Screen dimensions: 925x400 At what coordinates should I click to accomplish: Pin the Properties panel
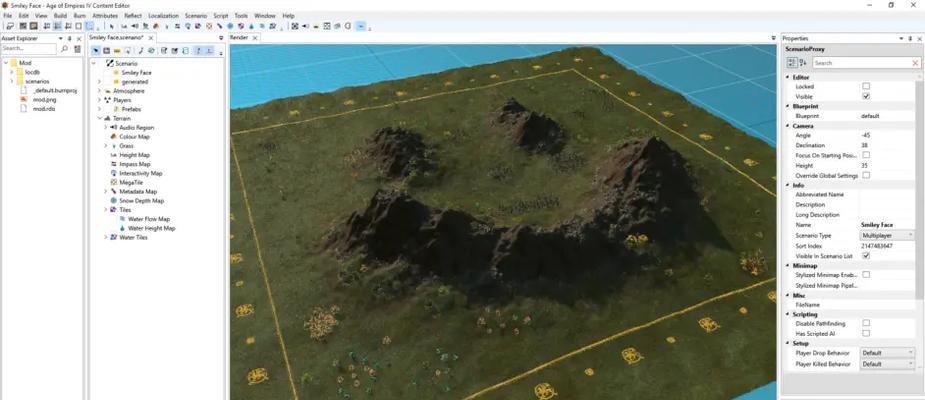pyautogui.click(x=910, y=38)
